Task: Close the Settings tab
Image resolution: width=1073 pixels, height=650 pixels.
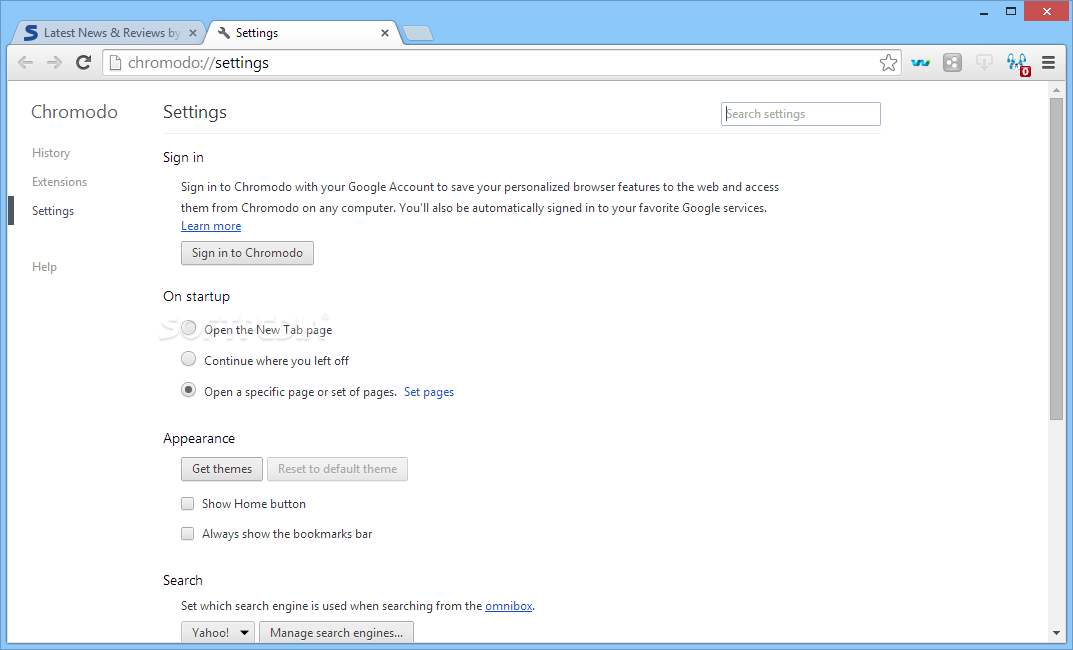Action: [x=385, y=33]
